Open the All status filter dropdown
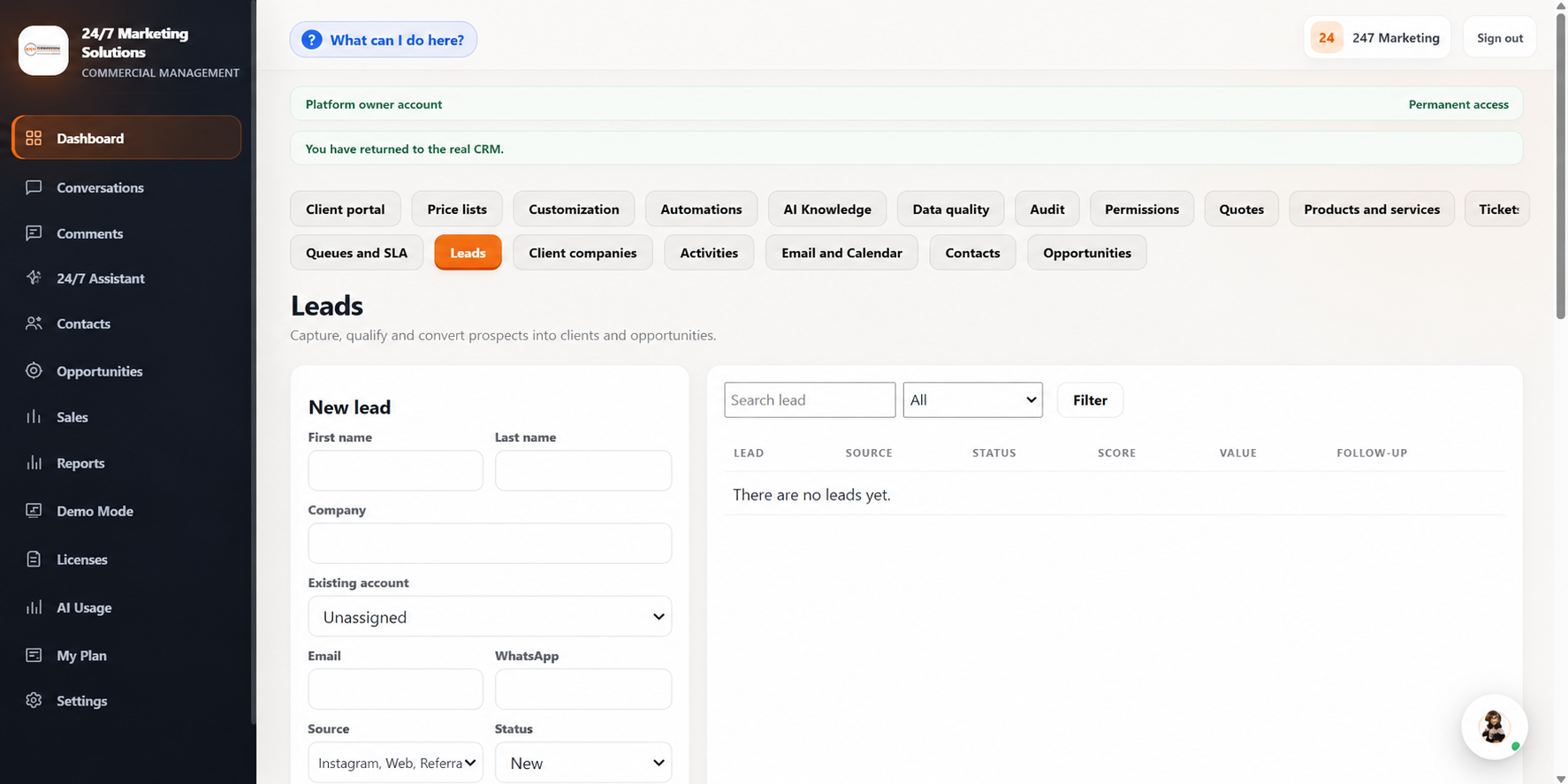Screen dimensions: 1568x784 [x=972, y=400]
